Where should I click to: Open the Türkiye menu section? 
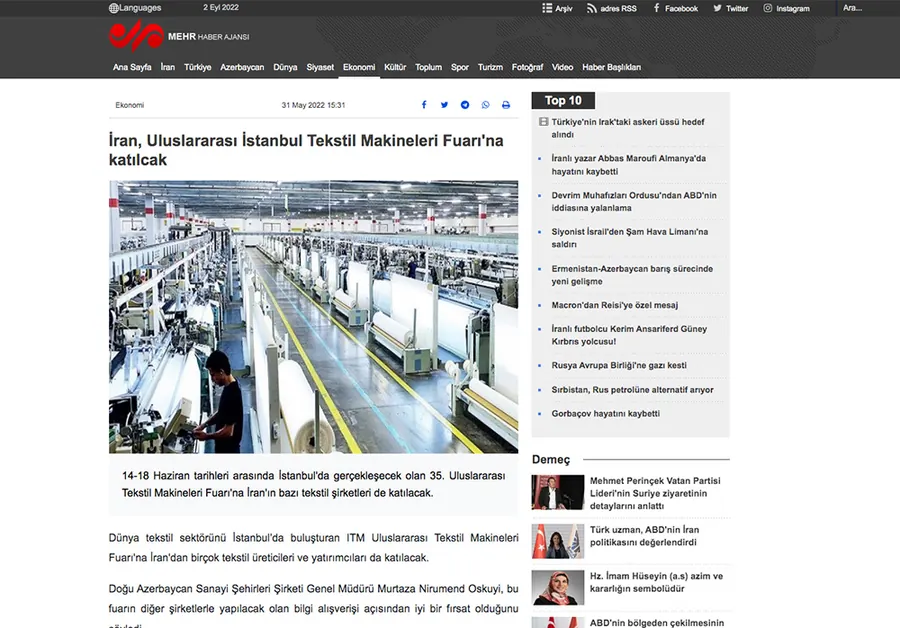(197, 67)
